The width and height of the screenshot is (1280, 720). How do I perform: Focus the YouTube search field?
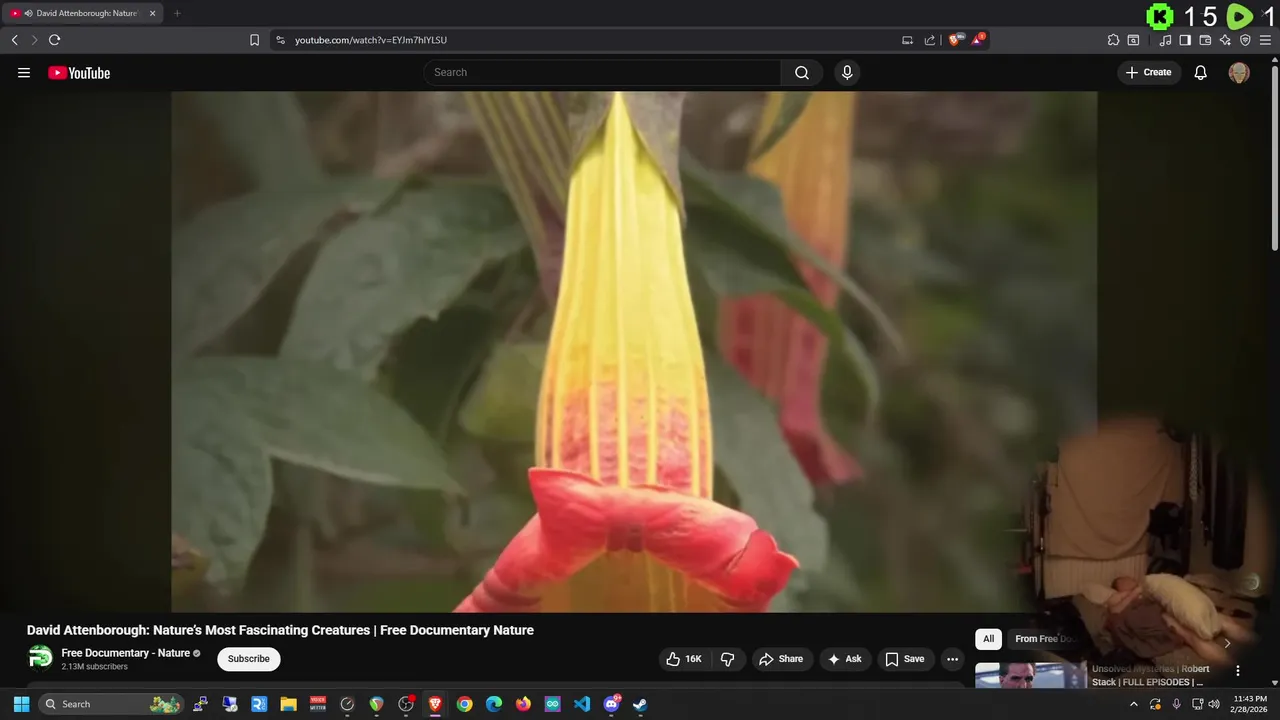pyautogui.click(x=603, y=72)
